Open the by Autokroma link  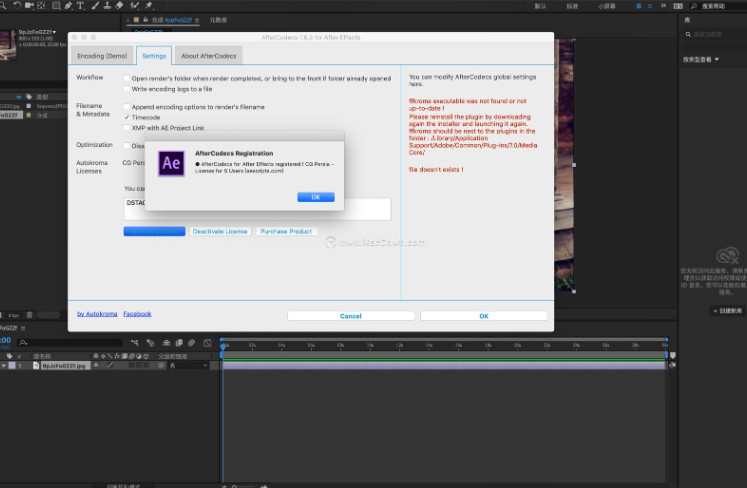click(x=97, y=314)
